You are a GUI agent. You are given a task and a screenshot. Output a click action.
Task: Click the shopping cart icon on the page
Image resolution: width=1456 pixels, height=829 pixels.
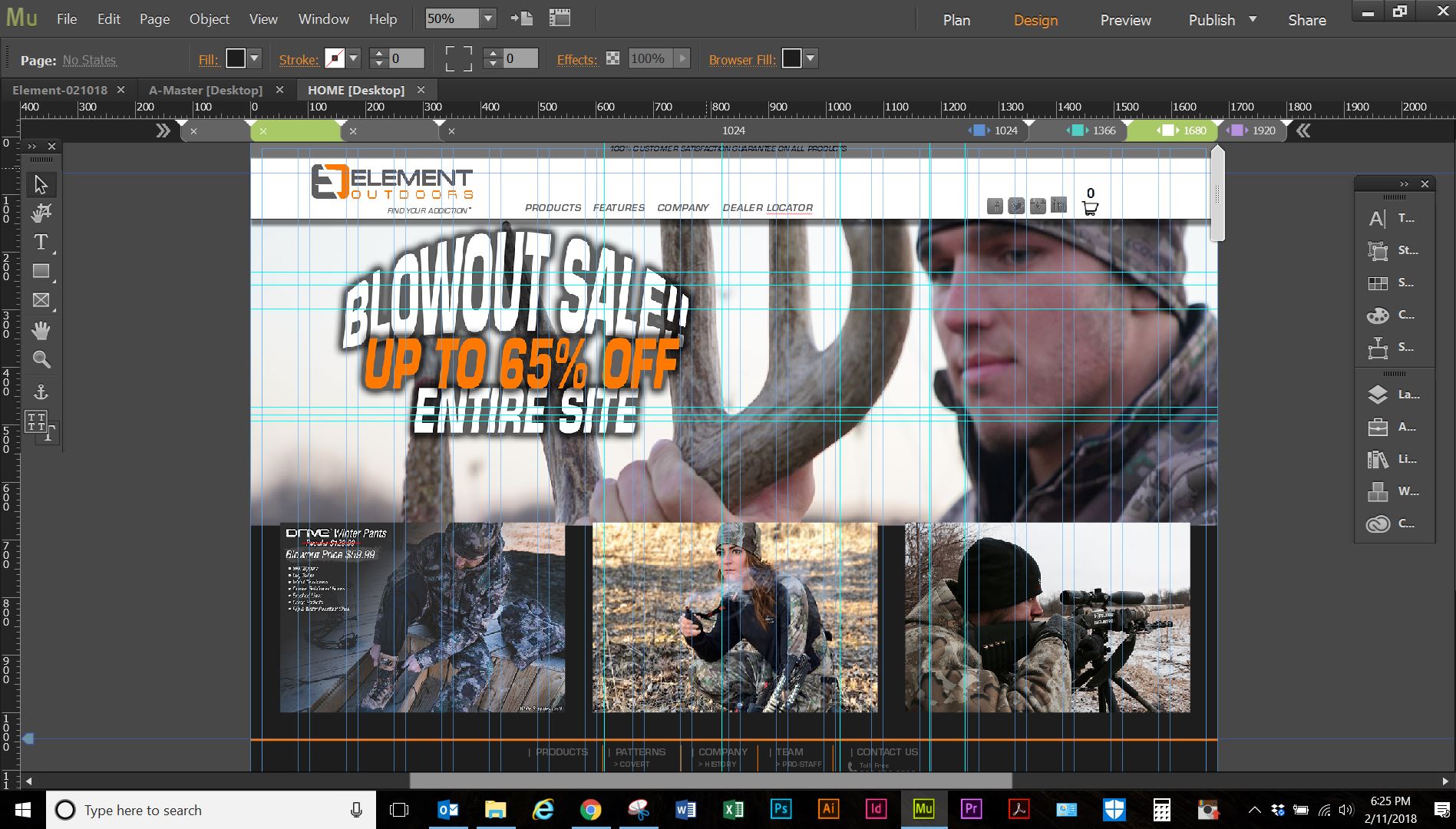[1090, 208]
